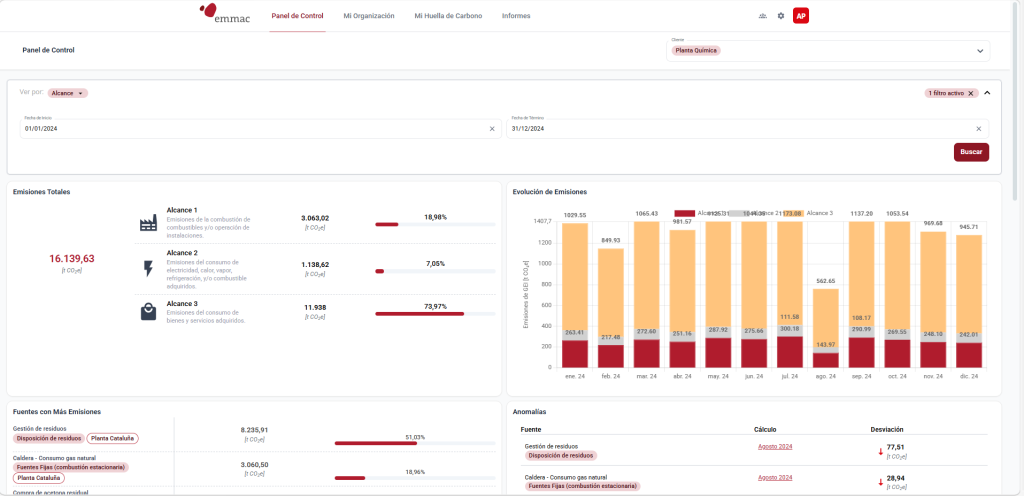Image resolution: width=1024 pixels, height=496 pixels.
Task: Click the Alcance 1 factory icon
Action: (x=149, y=224)
